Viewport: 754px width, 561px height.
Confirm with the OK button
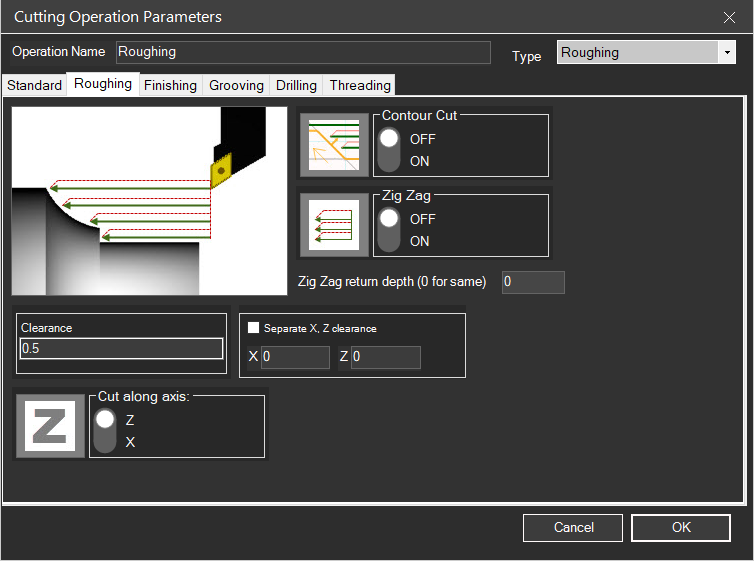681,527
